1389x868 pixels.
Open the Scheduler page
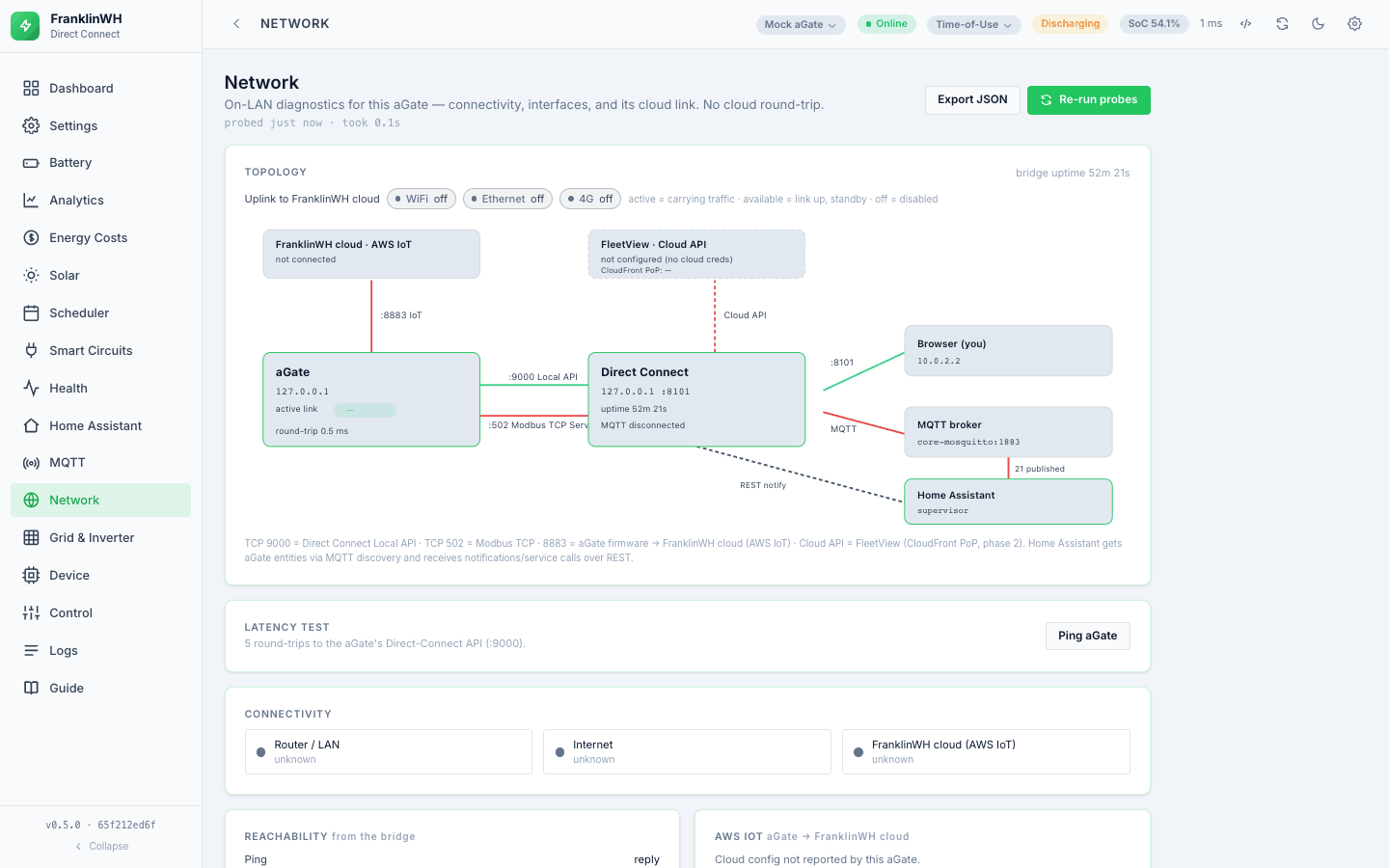(x=100, y=313)
